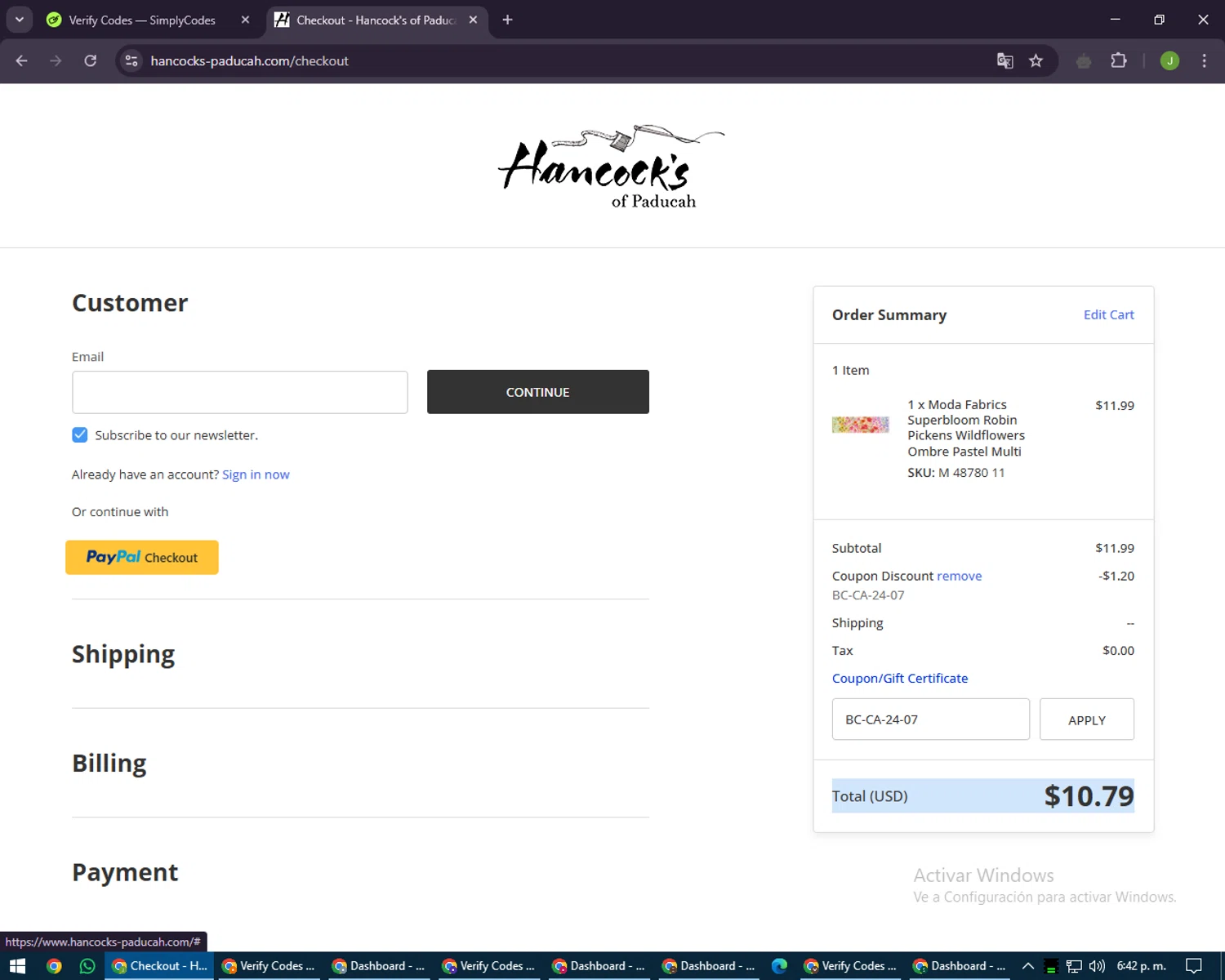Viewport: 1225px width, 980px height.
Task: Expand the tab search dropdown arrow
Action: (19, 20)
